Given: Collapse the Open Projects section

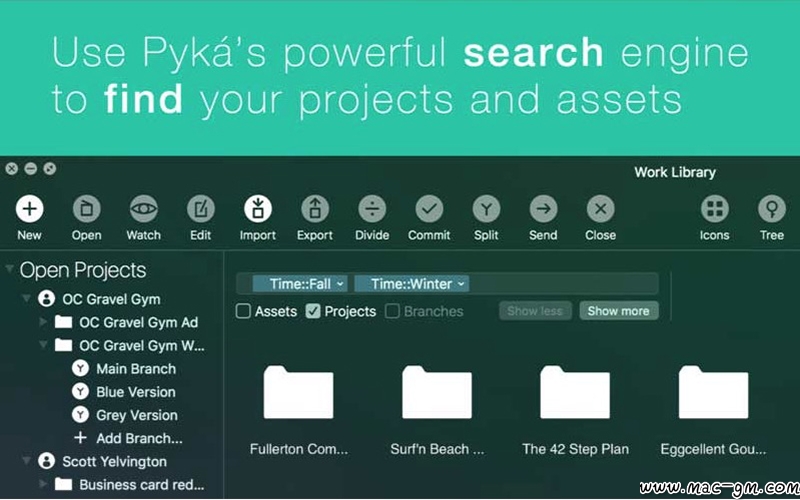Looking at the screenshot, I should (9, 269).
